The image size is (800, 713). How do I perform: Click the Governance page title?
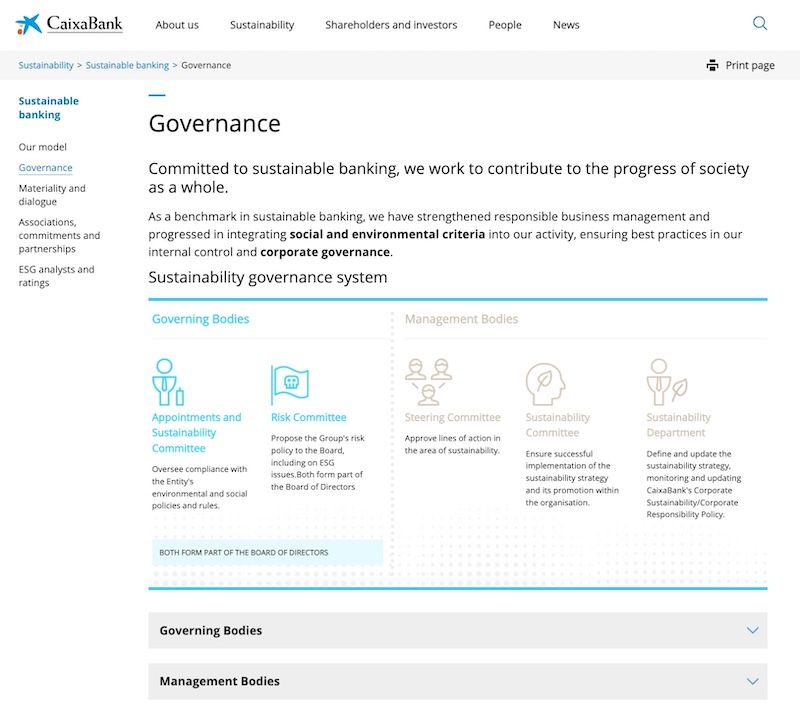click(x=214, y=124)
